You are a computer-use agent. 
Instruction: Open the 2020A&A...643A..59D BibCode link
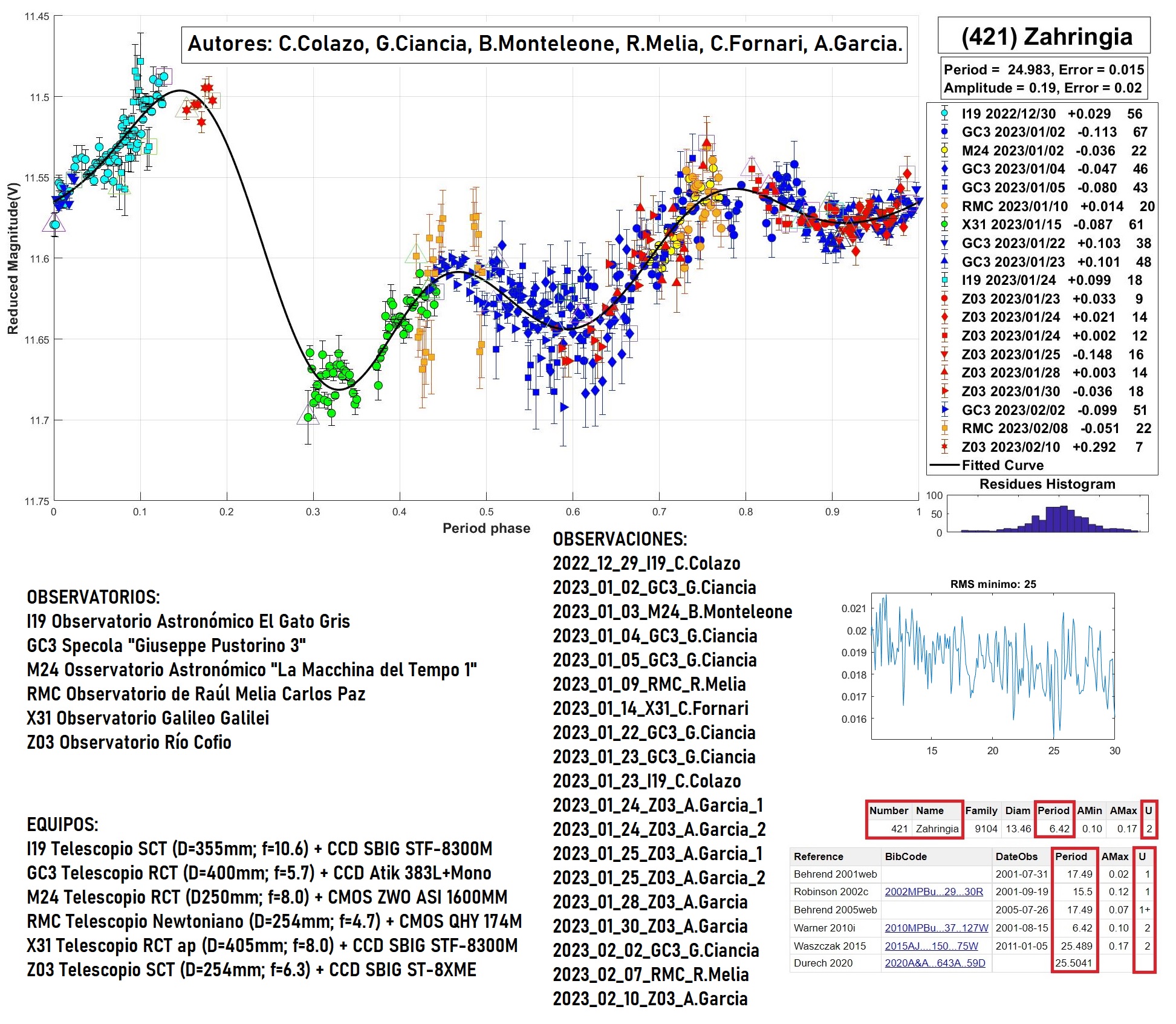tap(935, 963)
